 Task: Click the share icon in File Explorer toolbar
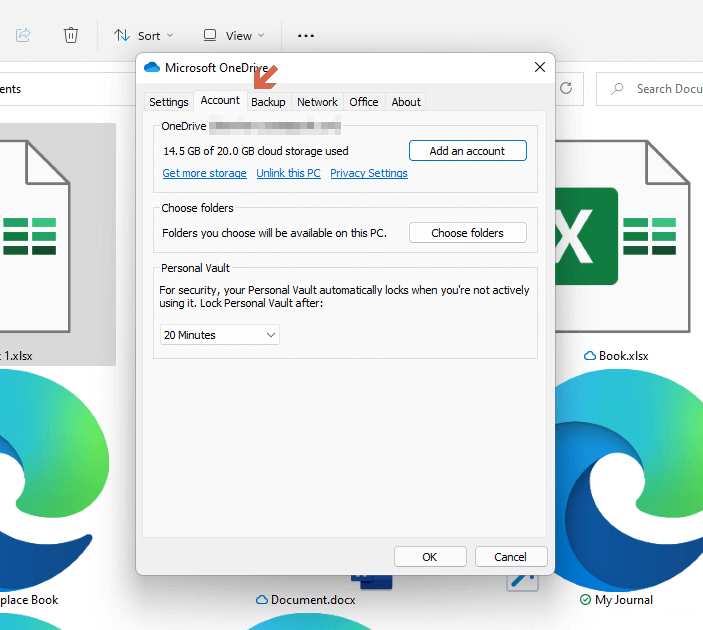[23, 35]
